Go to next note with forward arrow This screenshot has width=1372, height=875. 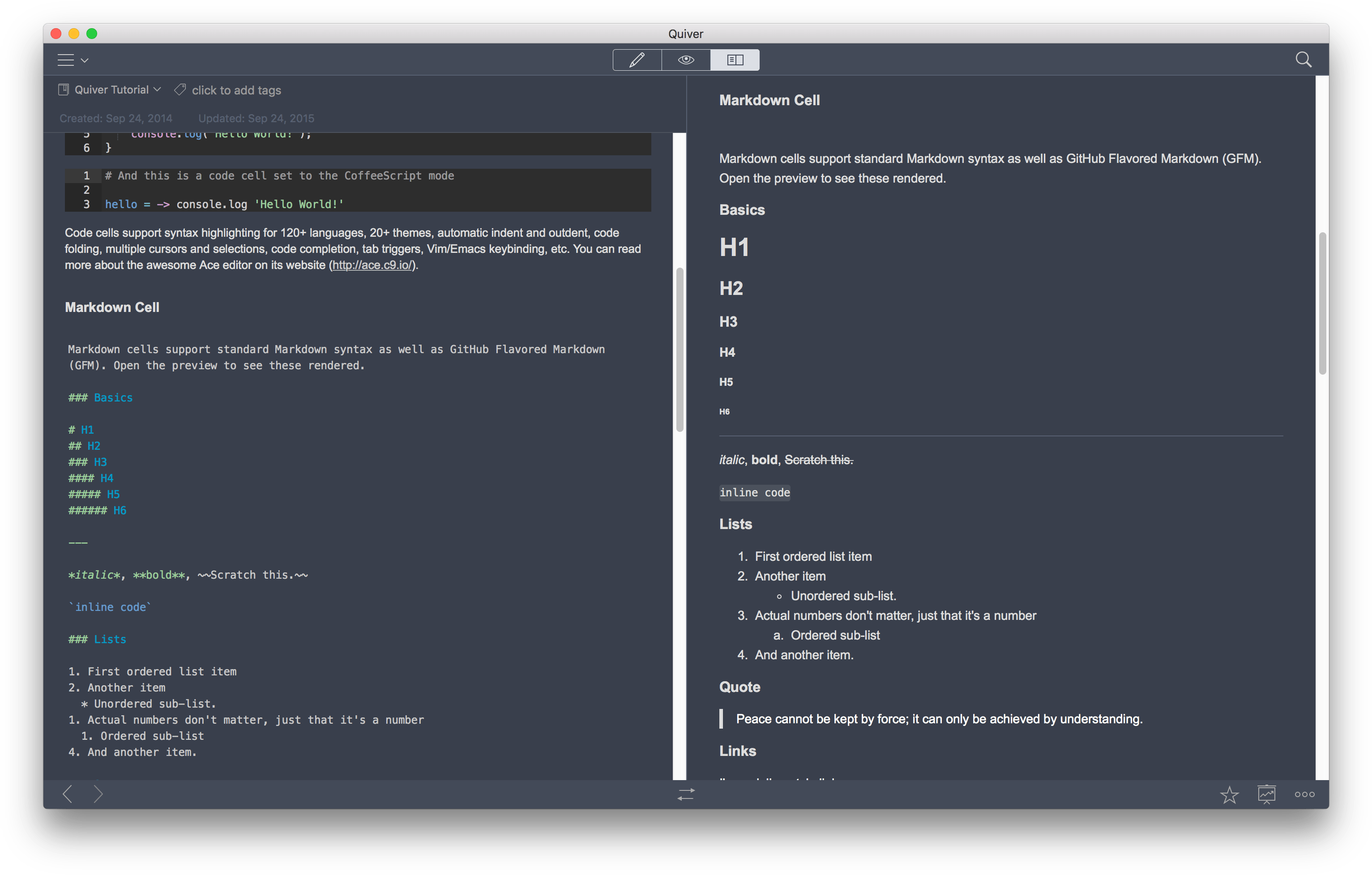pos(98,794)
